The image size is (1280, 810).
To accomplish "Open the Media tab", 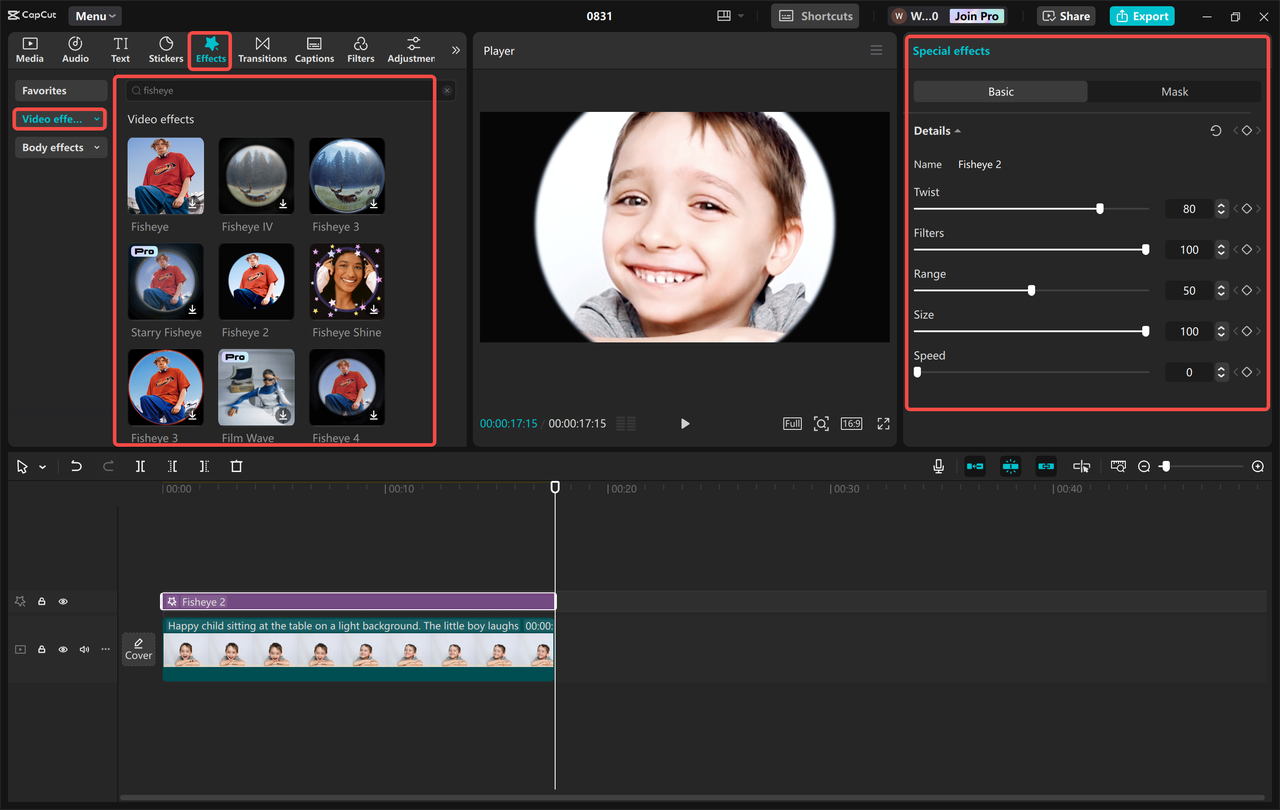I will tap(30, 50).
